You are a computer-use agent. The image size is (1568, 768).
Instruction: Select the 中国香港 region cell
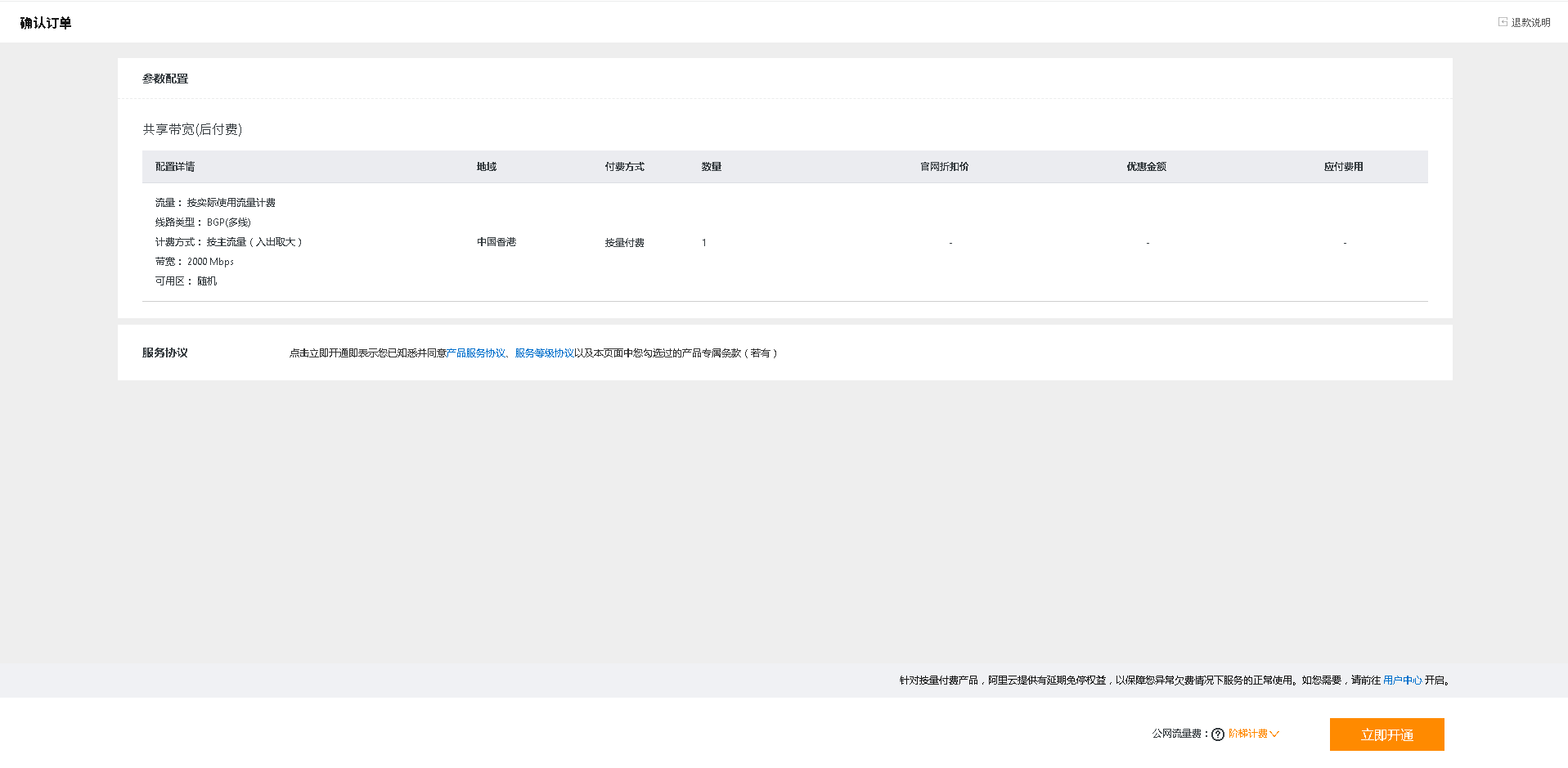[x=496, y=242]
